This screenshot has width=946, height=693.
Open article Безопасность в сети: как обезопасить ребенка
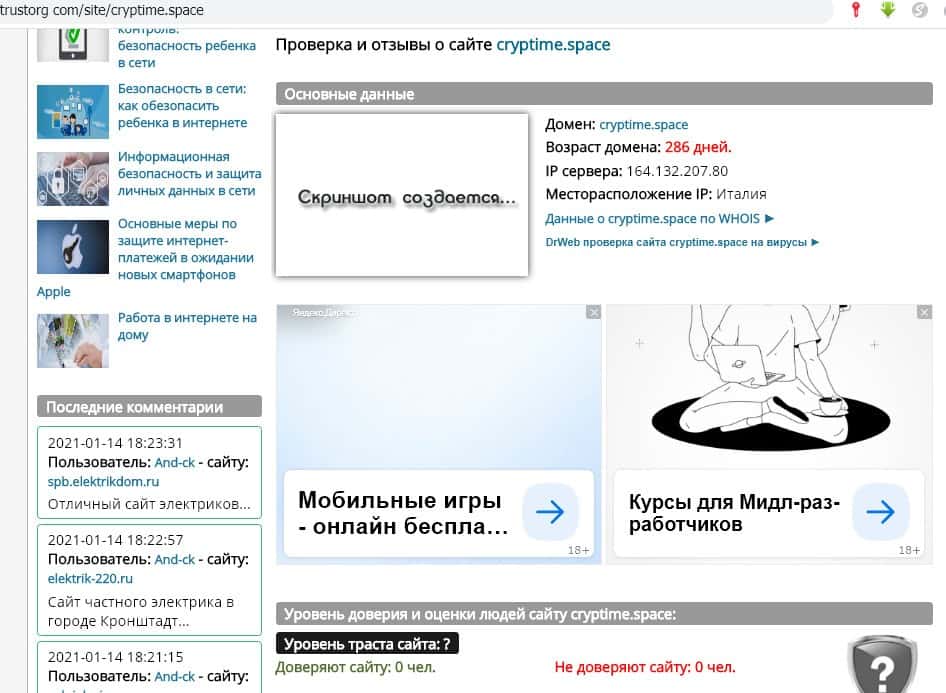pos(182,106)
